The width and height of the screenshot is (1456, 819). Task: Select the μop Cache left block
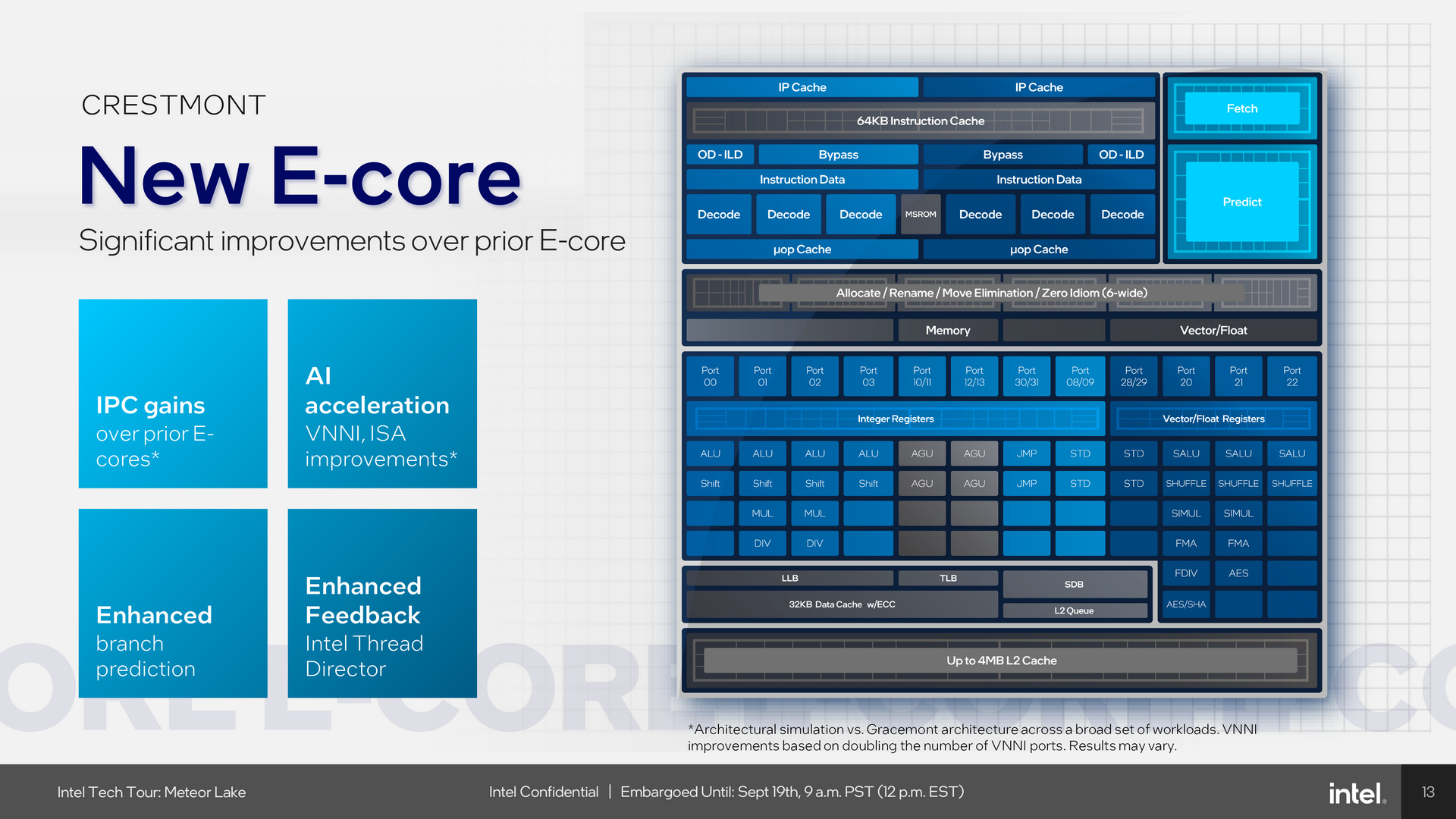tap(790, 256)
